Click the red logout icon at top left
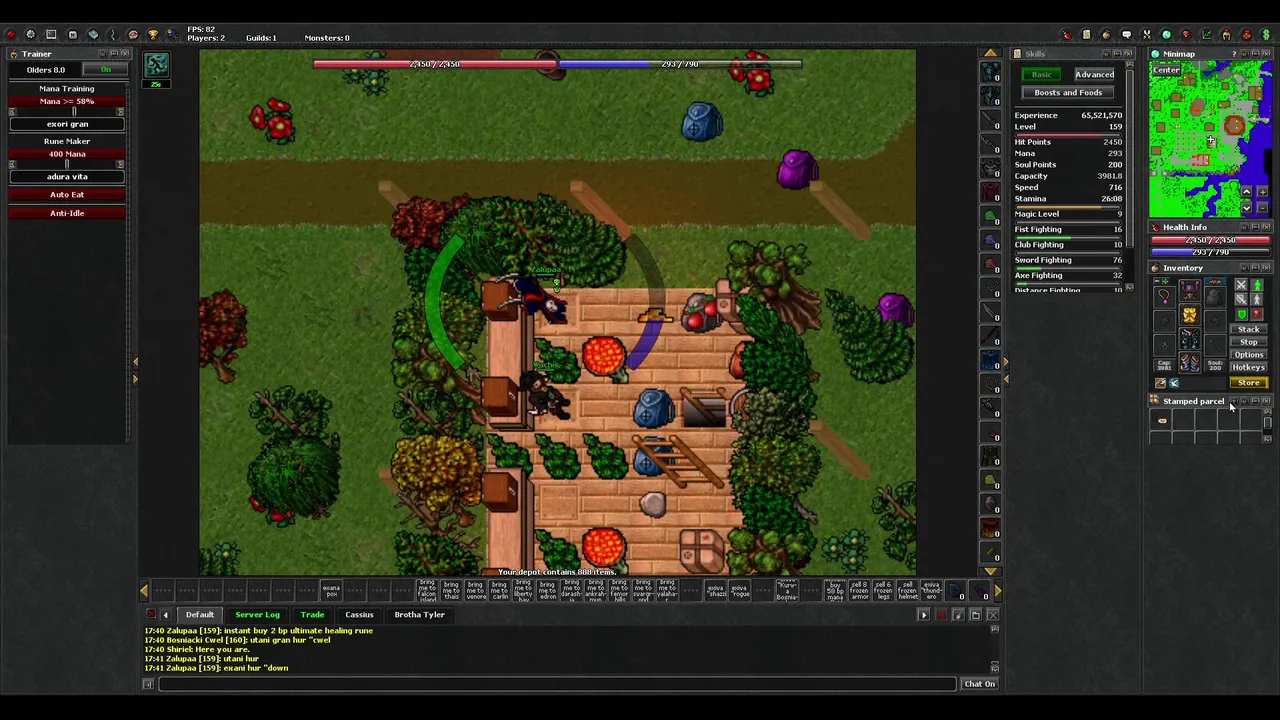 [x=11, y=35]
